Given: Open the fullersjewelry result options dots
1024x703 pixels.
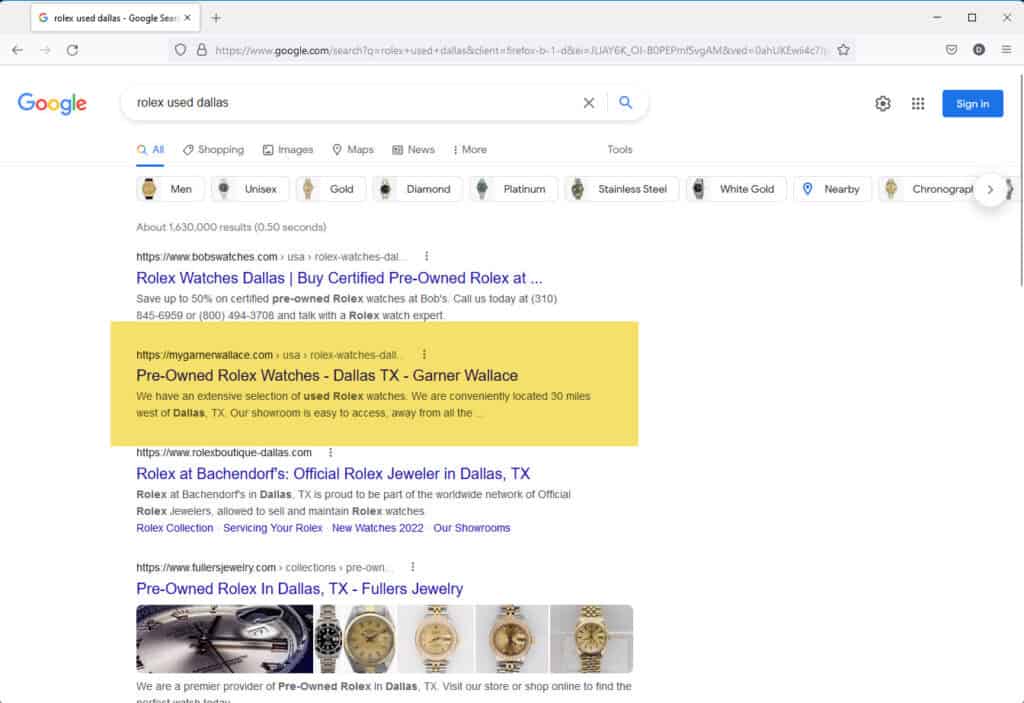Looking at the screenshot, I should coord(413,567).
